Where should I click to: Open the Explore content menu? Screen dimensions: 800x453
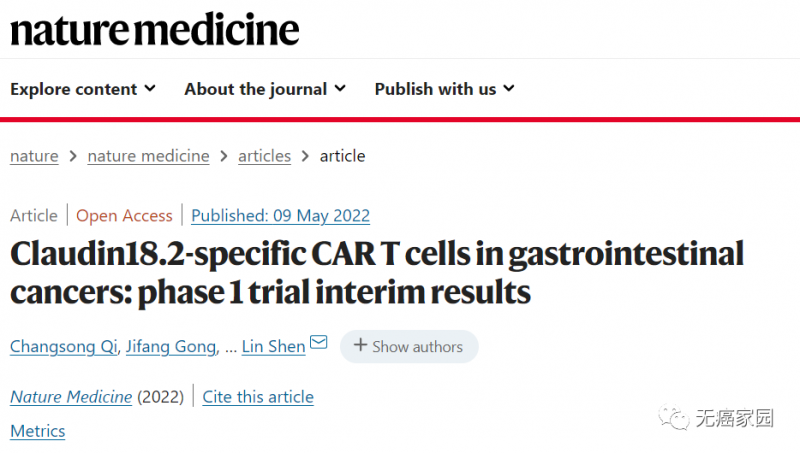[73, 89]
